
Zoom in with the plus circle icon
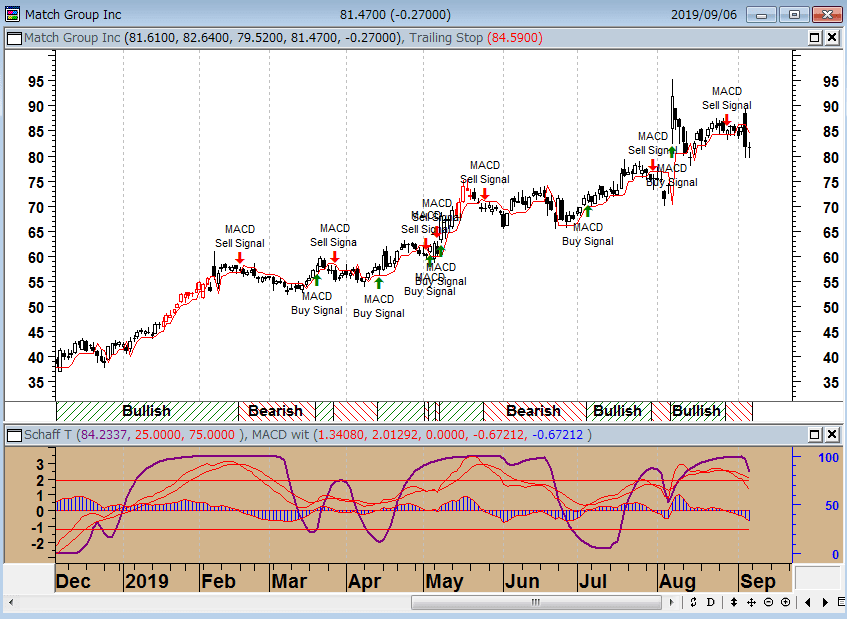point(786,602)
